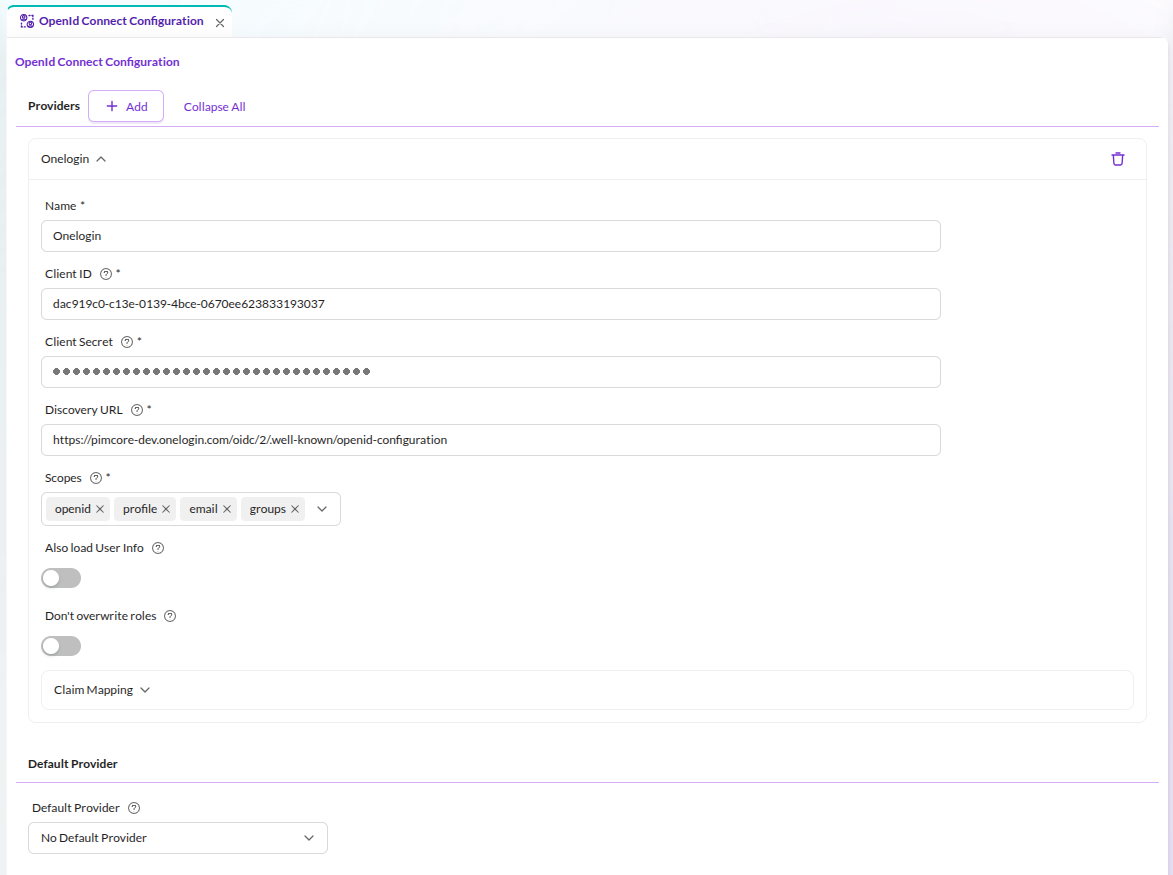Open Client ID help tooltip icon
This screenshot has width=1173, height=875.
click(105, 274)
